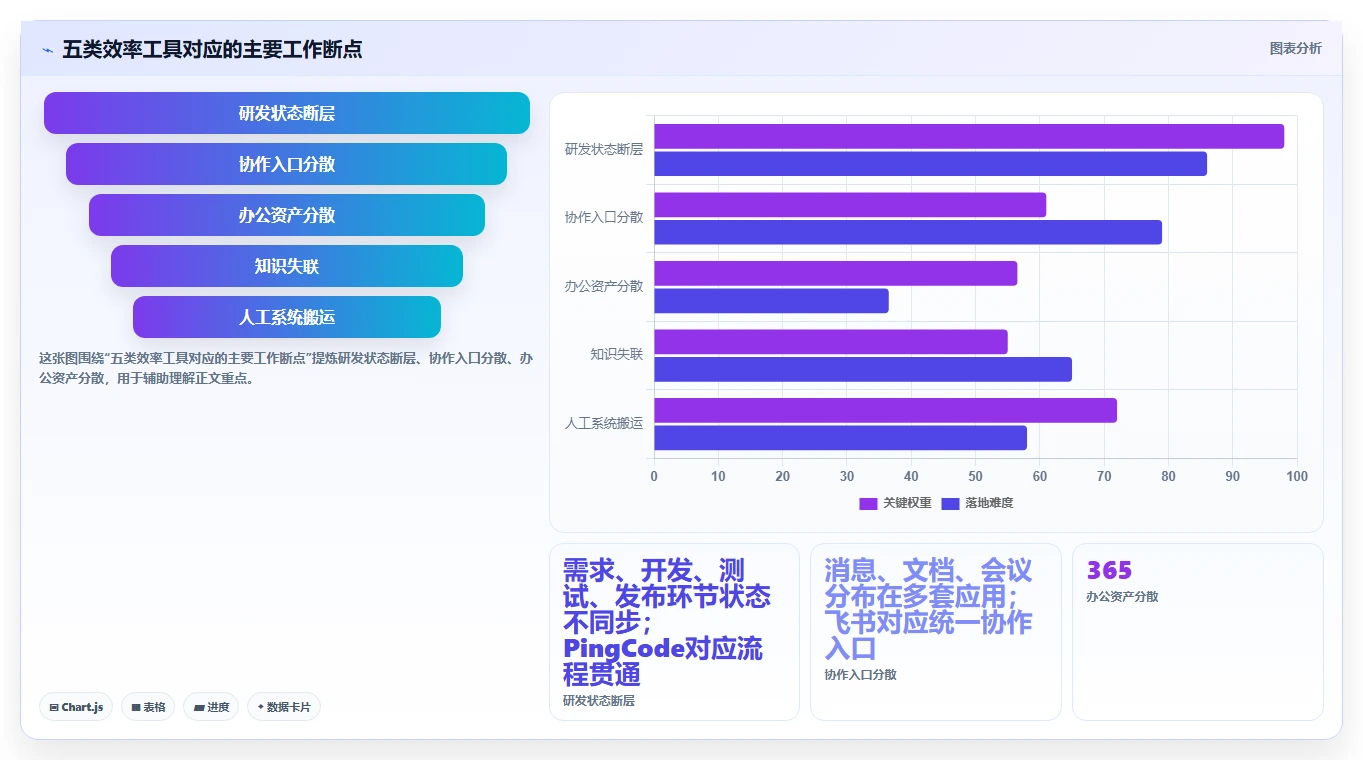Click the x-axis value 100
This screenshot has width=1363, height=760.
pos(1296,476)
